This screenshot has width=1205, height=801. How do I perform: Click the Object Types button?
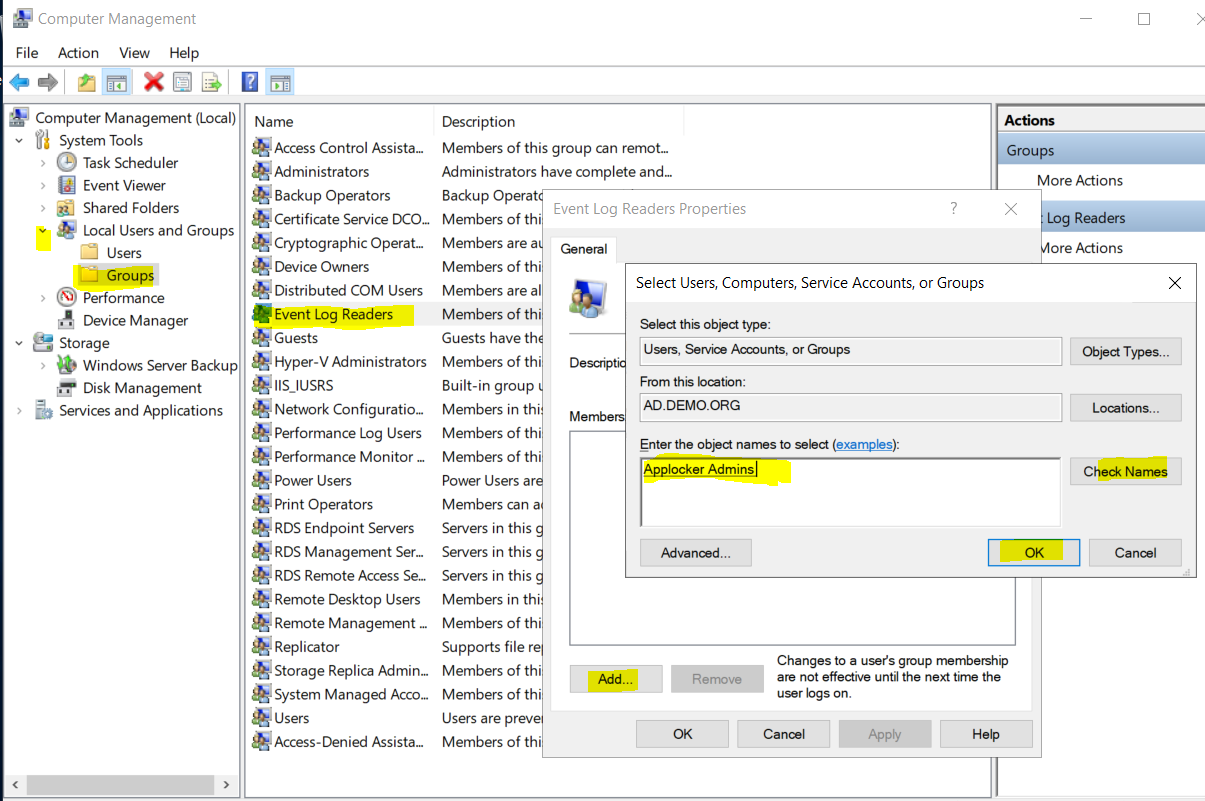[x=1125, y=351]
